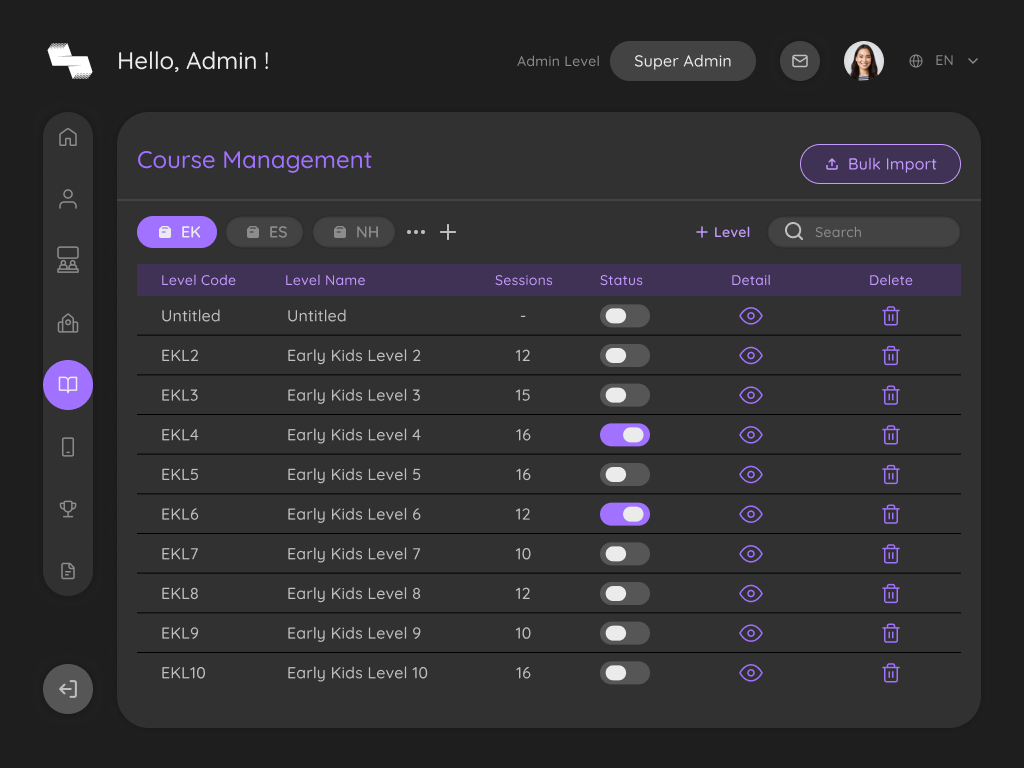Image resolution: width=1024 pixels, height=768 pixels.
Task: Click the + Level button
Action: [x=722, y=232]
